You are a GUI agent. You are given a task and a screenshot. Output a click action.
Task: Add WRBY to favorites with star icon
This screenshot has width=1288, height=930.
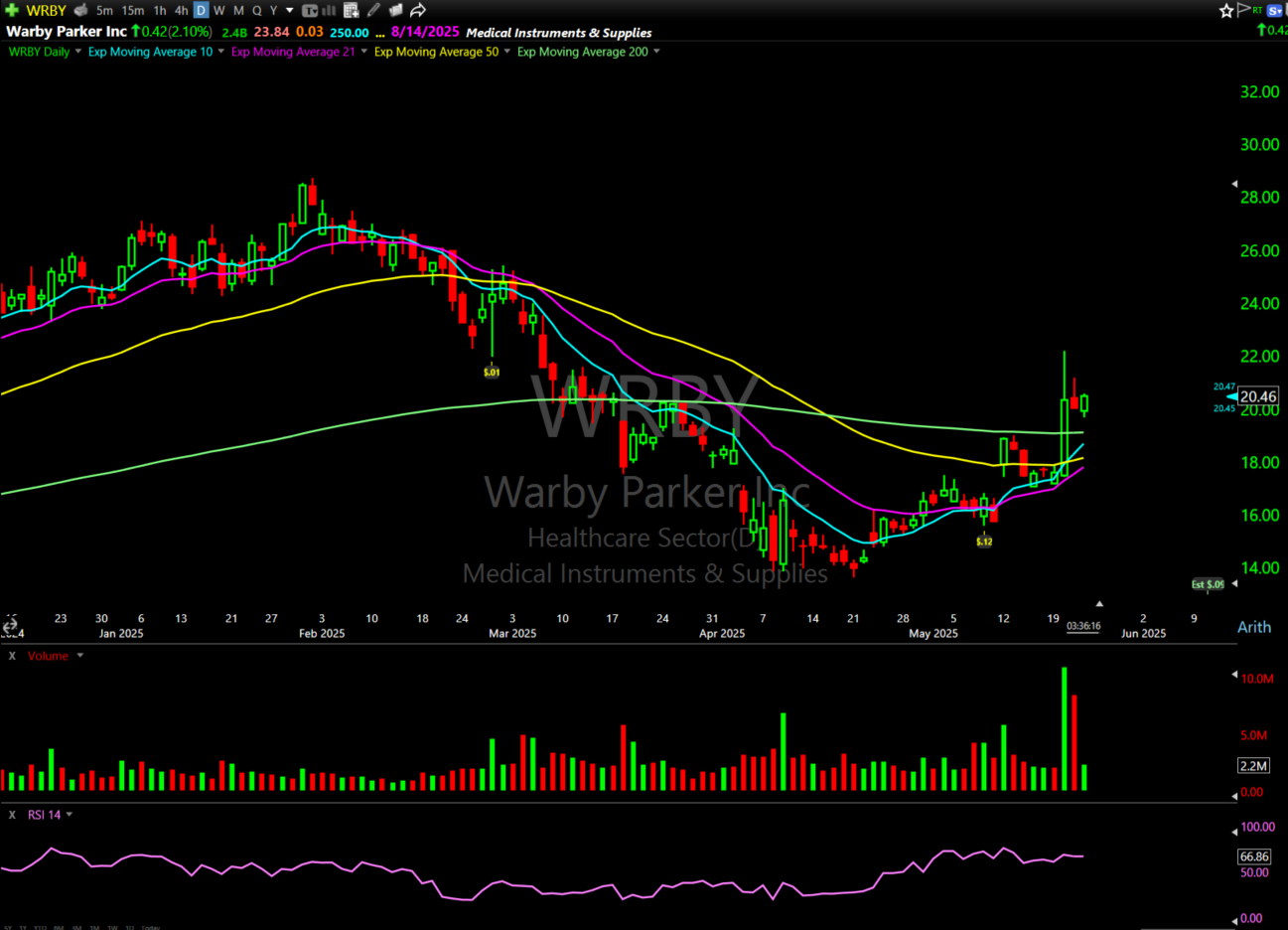[1226, 10]
